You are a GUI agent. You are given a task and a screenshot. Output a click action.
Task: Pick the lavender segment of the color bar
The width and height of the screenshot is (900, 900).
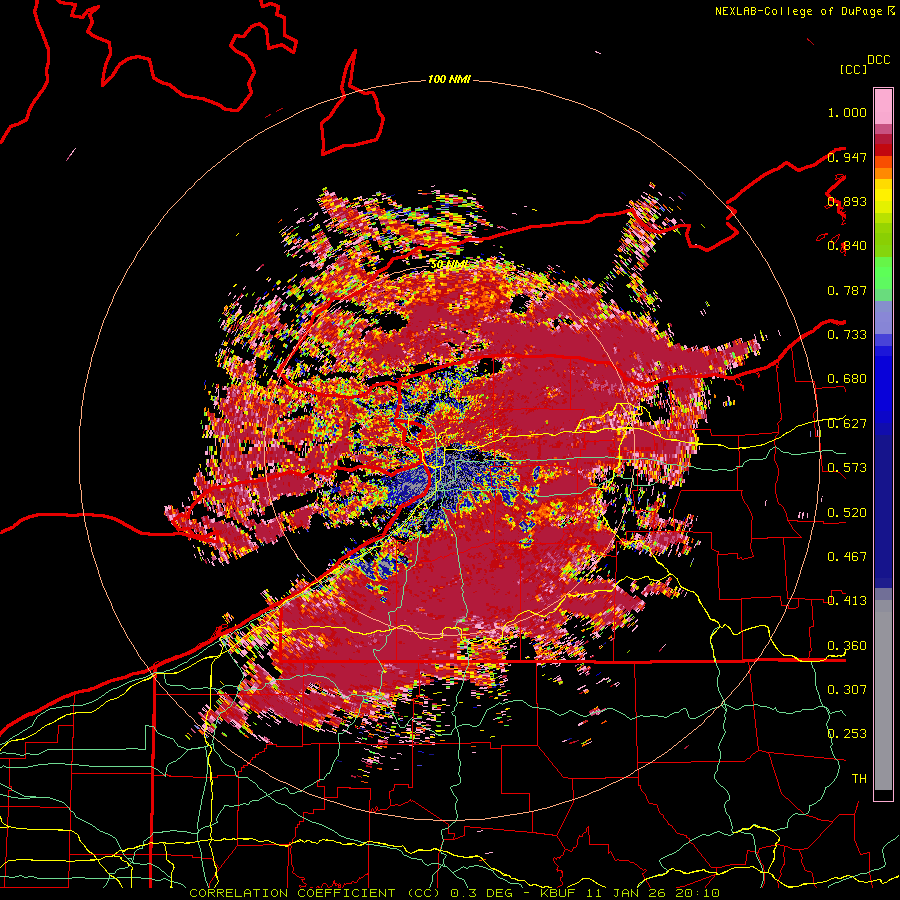click(x=883, y=317)
